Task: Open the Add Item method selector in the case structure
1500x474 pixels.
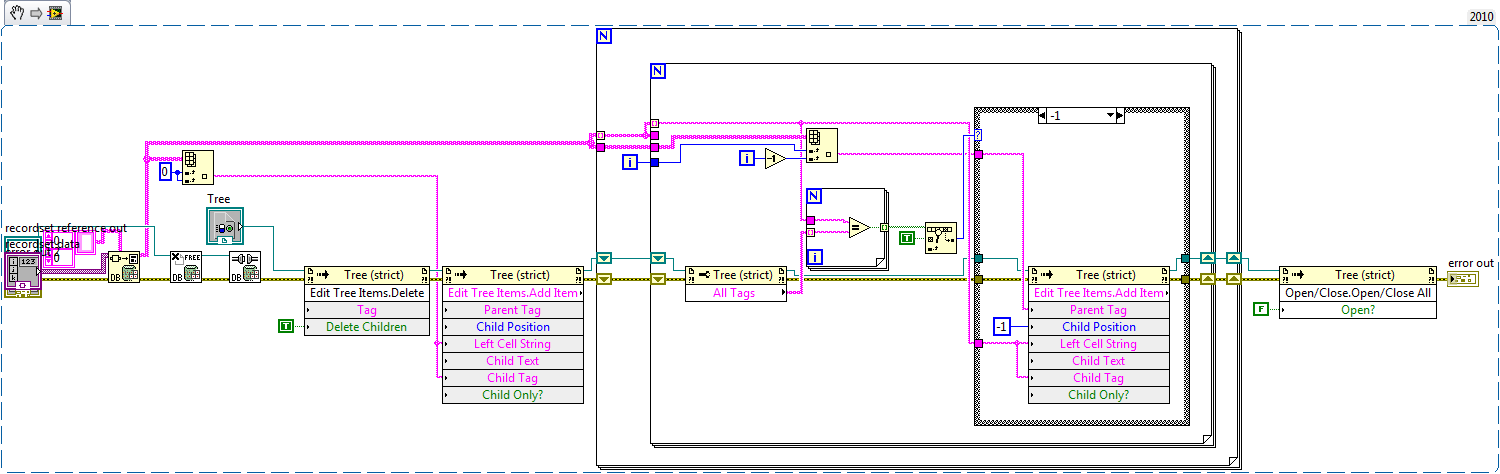Action: pos(1099,292)
